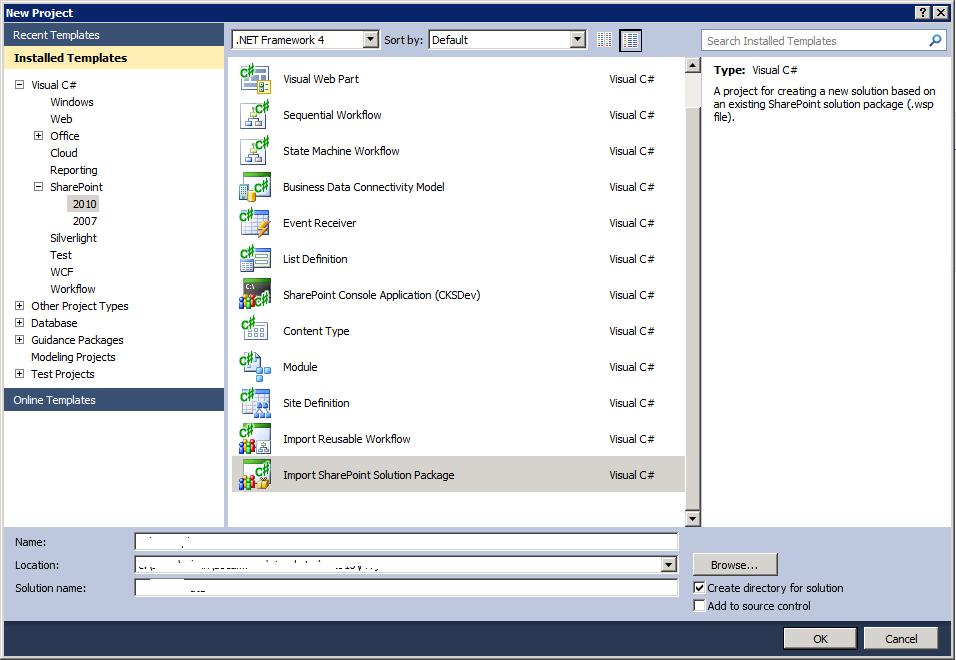Click the Event Receiver text label

point(319,223)
